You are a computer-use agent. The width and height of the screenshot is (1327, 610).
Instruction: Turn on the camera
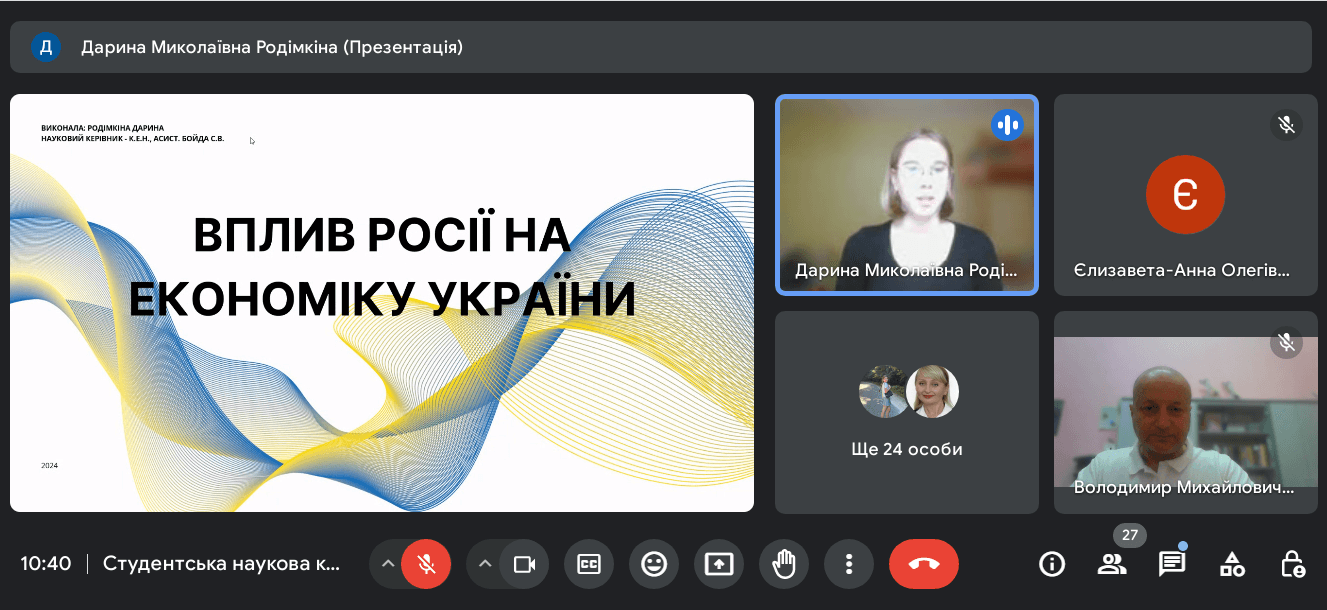(524, 564)
